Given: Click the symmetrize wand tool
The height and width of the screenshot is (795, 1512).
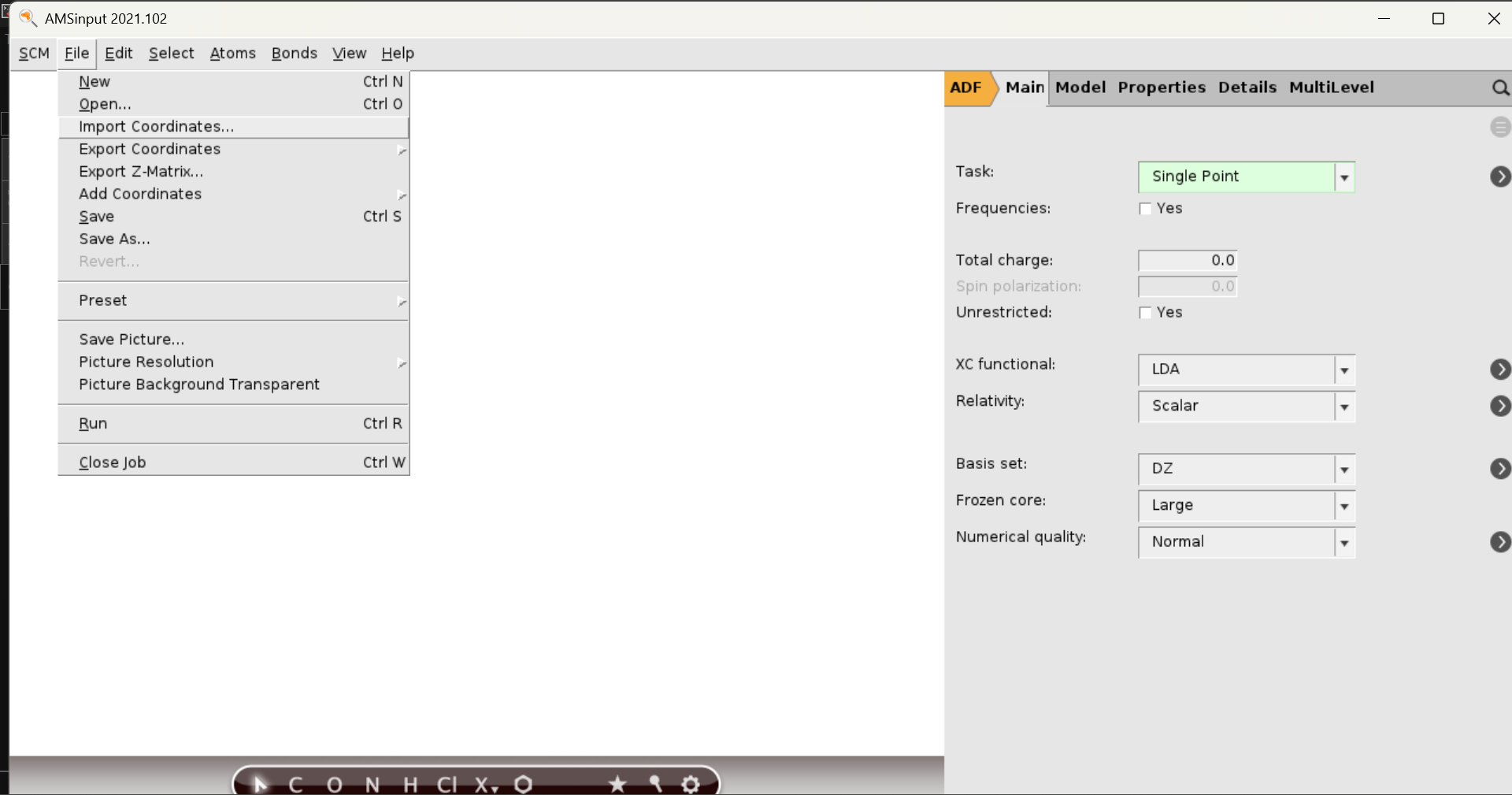Looking at the screenshot, I should (655, 784).
